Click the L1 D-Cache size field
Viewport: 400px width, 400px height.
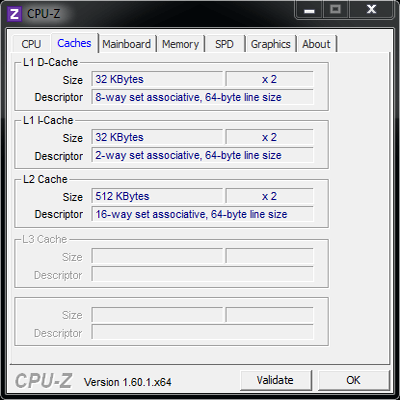(157, 79)
